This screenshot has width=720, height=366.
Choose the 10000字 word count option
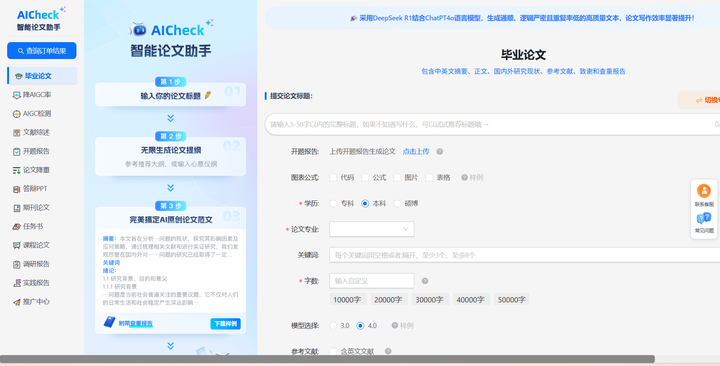[347, 299]
